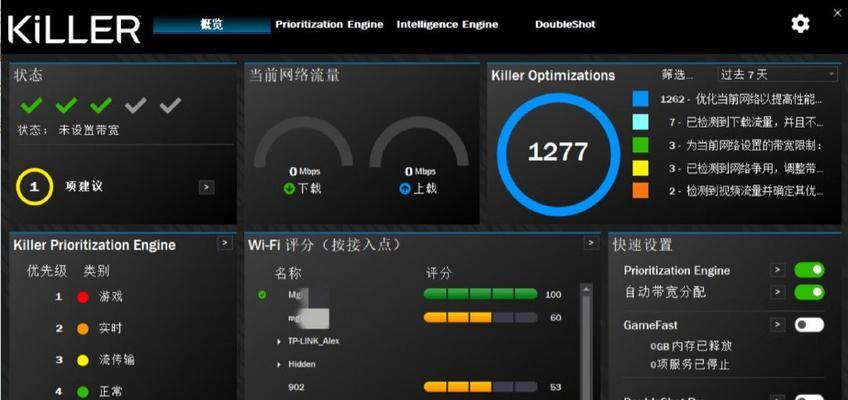Click the 0GB 内存已释放 text
The width and height of the screenshot is (848, 400).
pyautogui.click(x=691, y=346)
